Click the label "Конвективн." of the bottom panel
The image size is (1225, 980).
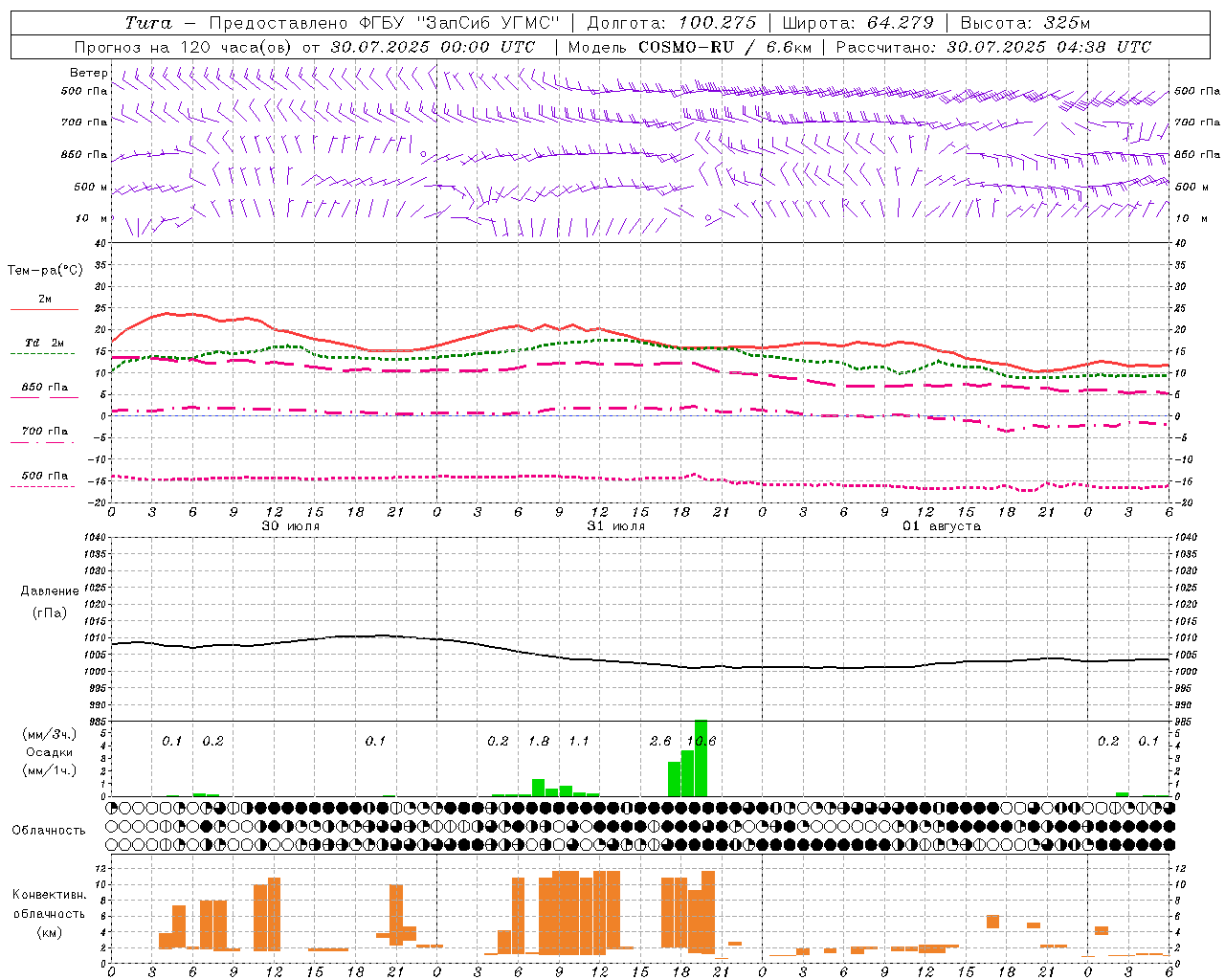pos(50,895)
